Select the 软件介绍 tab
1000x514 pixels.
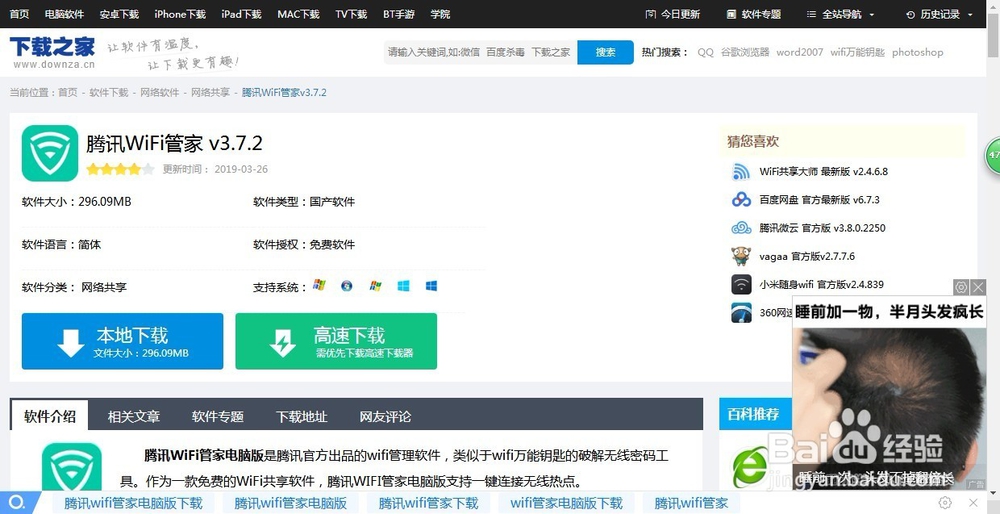click(50, 416)
